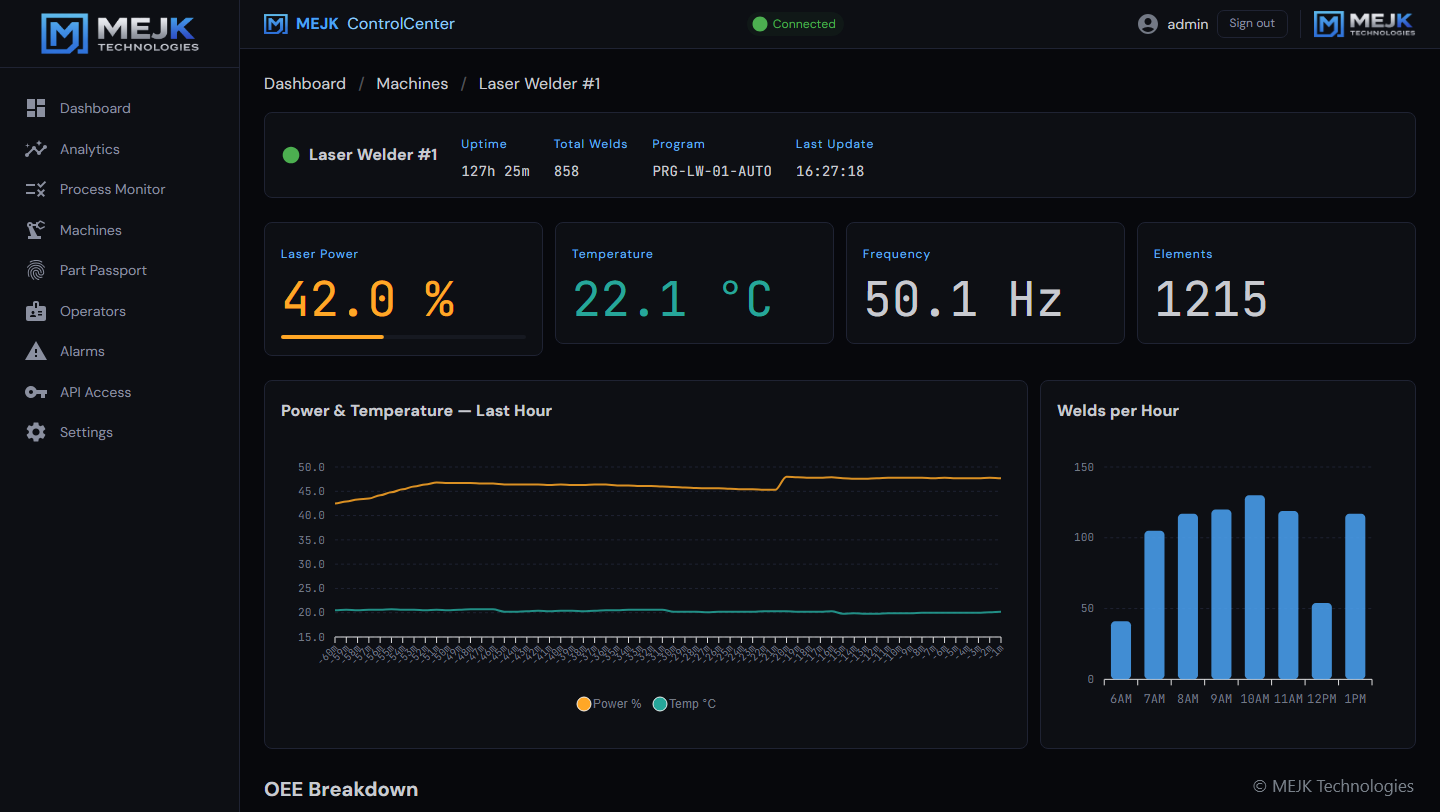Screen dimensions: 1440x812
Task: Click the MEJK ControlCenter title
Action: coord(375,24)
